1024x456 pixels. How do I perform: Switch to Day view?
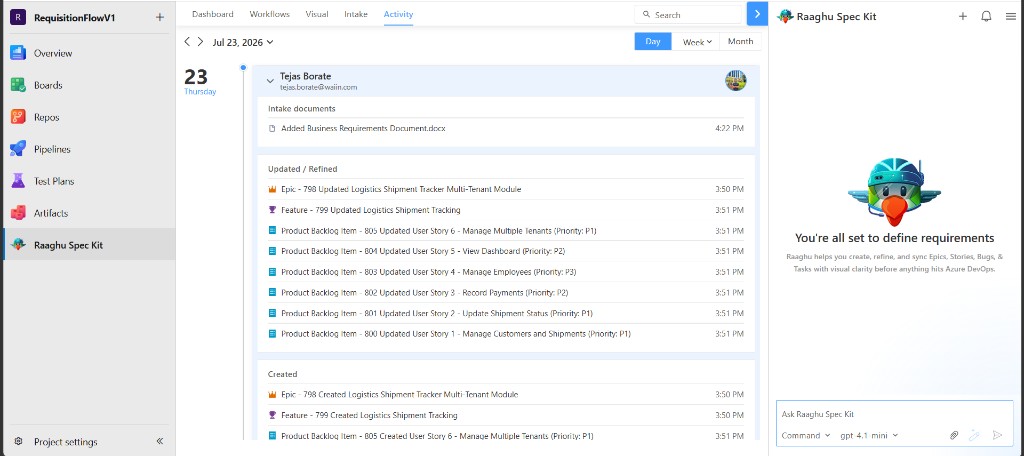pyautogui.click(x=653, y=41)
